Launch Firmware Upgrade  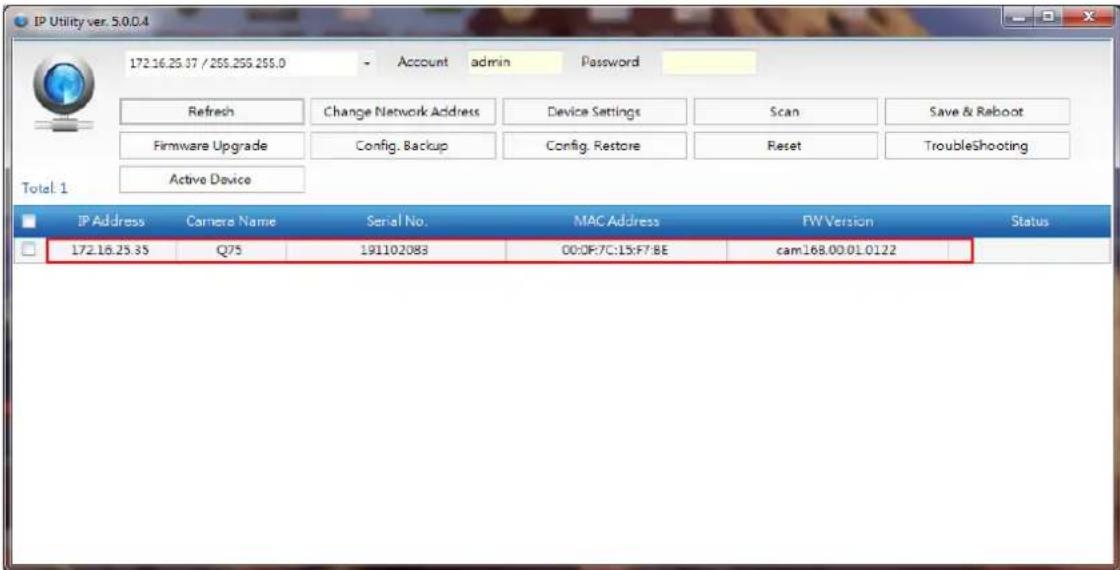click(211, 146)
